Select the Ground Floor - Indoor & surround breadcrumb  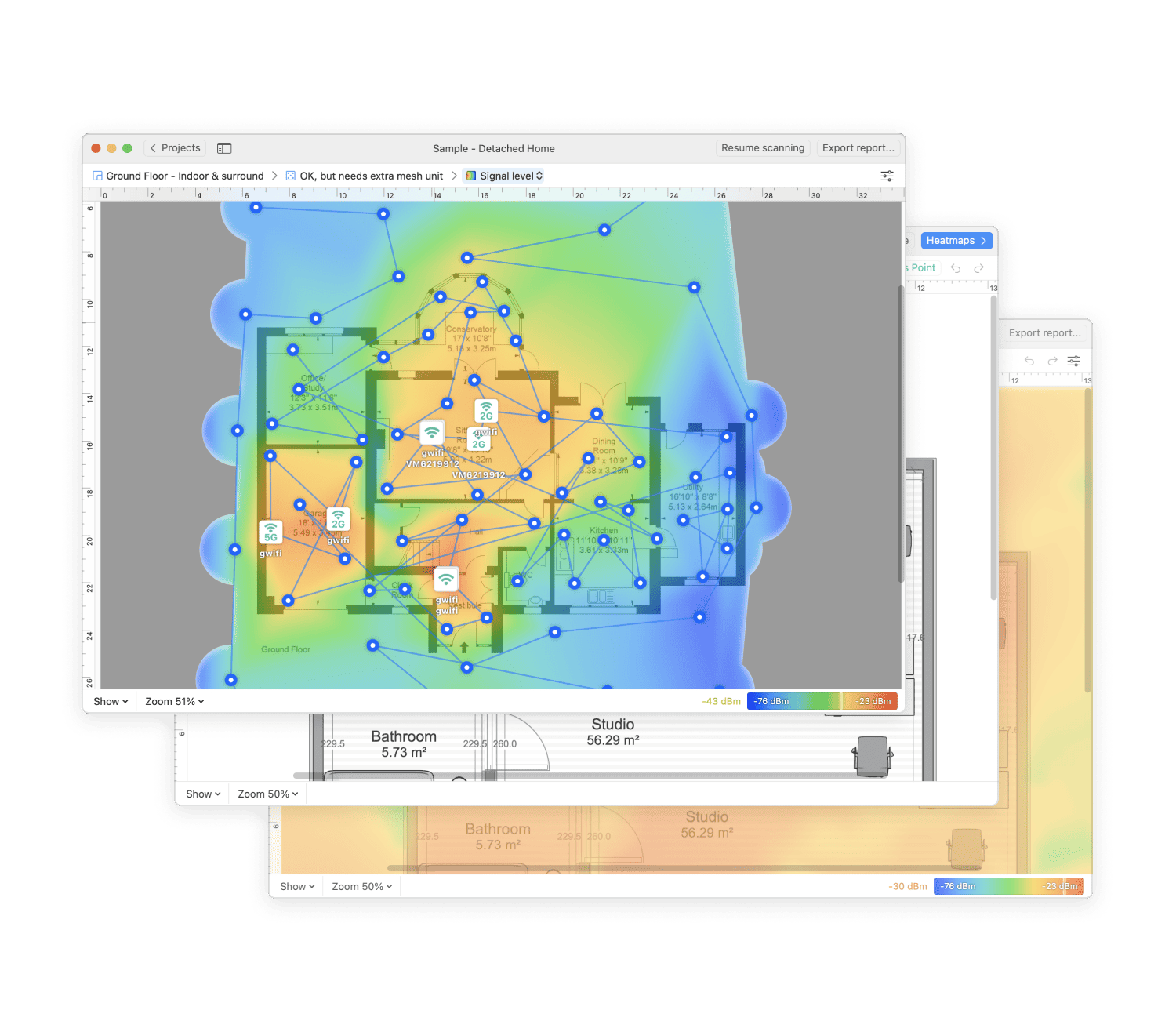[x=186, y=176]
